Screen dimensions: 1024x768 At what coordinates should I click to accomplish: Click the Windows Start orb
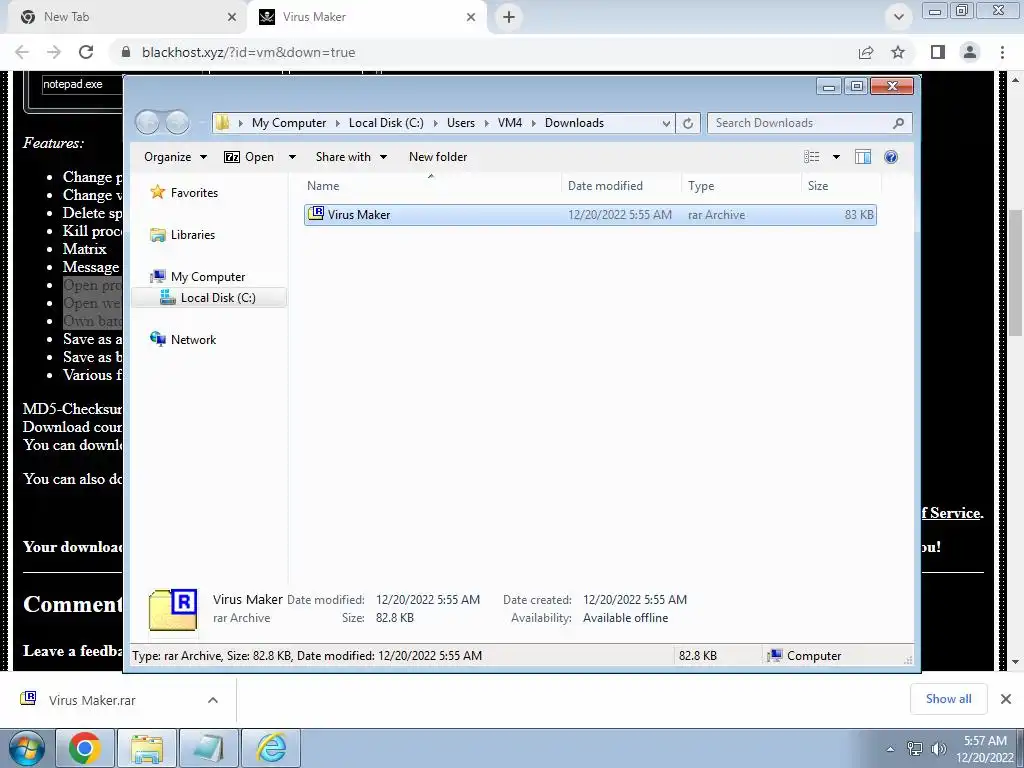26,748
